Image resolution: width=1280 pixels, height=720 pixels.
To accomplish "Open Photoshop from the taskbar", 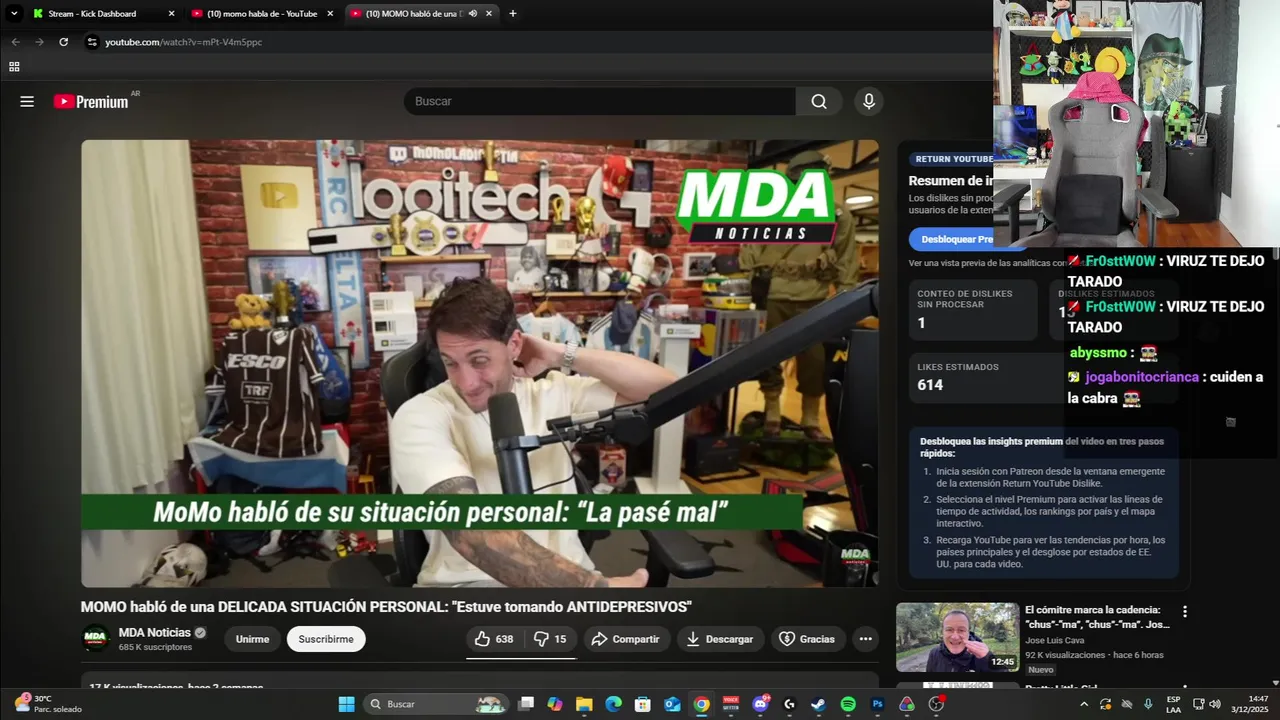I will point(877,704).
